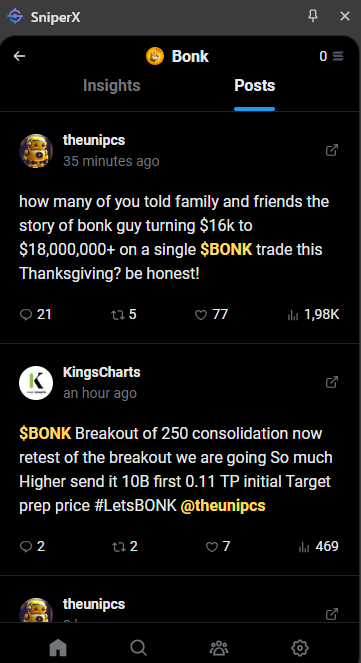Open KingsCharts post in external link
This screenshot has width=361, height=663.
click(x=332, y=382)
